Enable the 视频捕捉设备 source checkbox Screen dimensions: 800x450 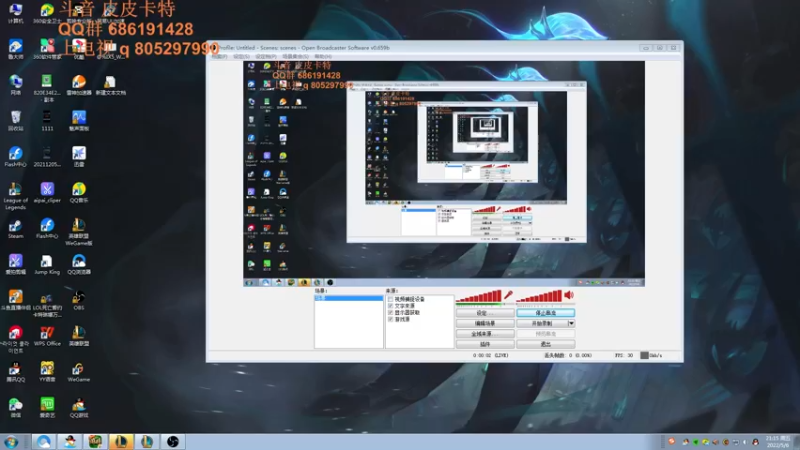pos(390,299)
